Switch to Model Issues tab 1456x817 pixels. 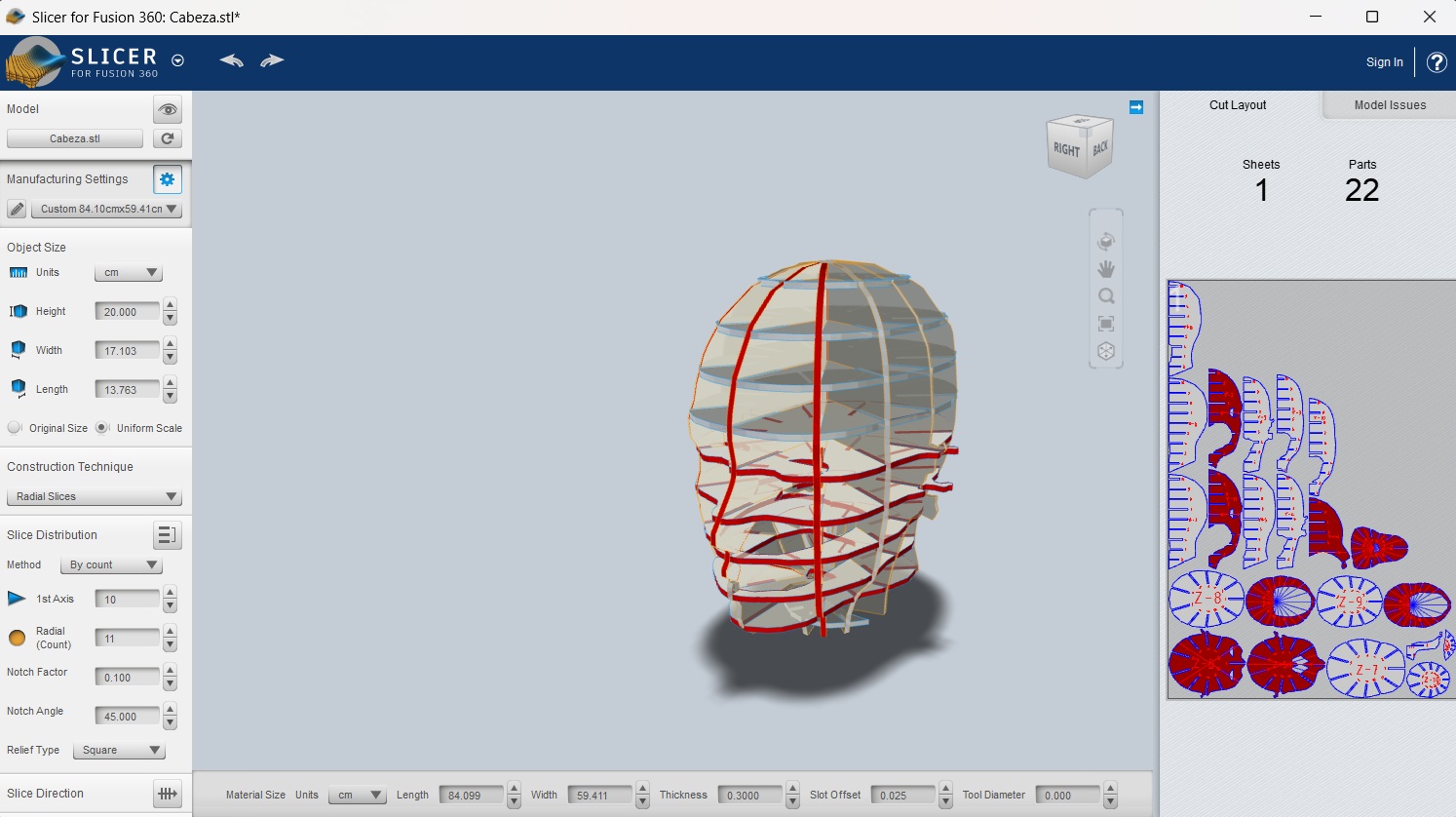(x=1389, y=105)
